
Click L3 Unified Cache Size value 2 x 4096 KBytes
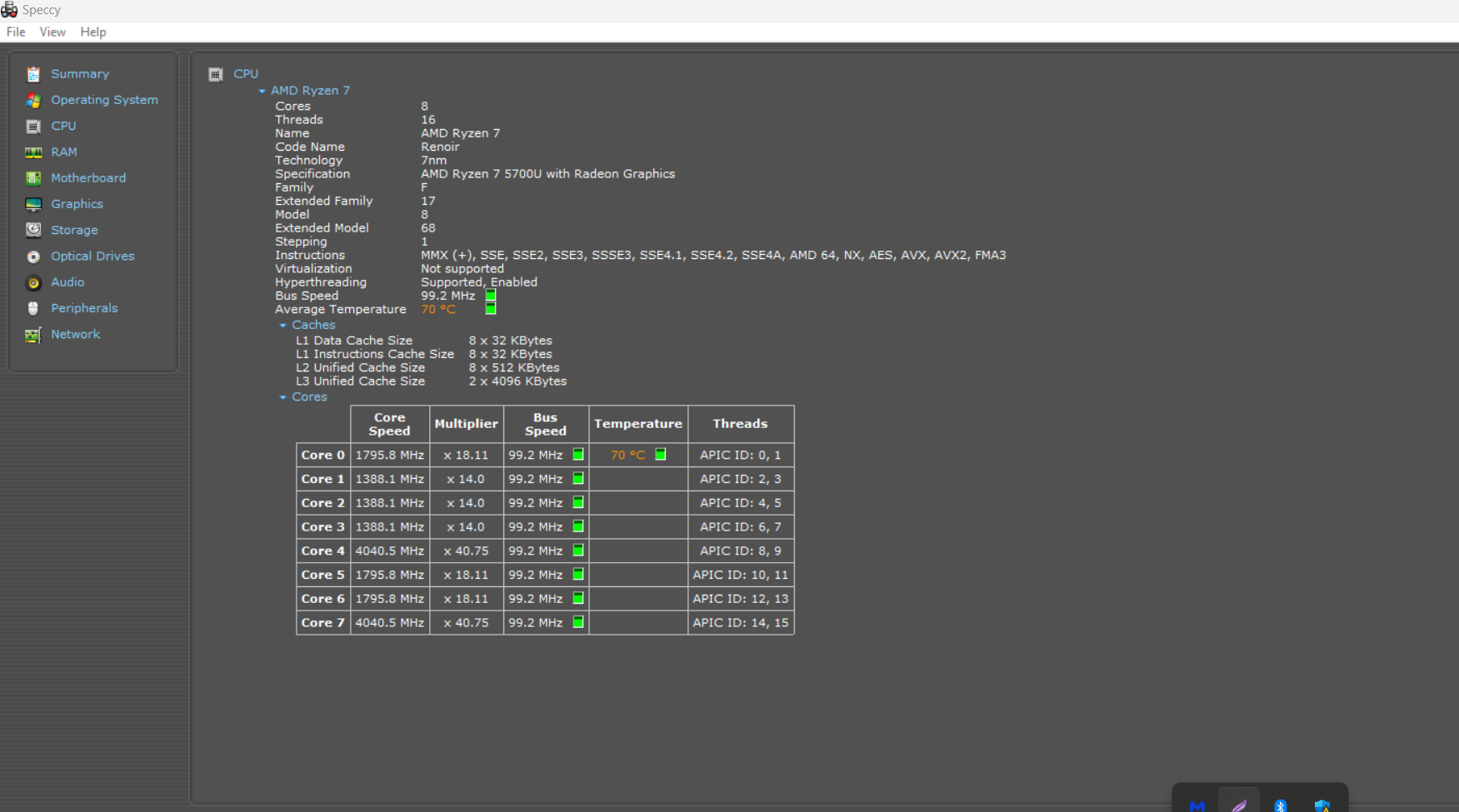(x=517, y=381)
